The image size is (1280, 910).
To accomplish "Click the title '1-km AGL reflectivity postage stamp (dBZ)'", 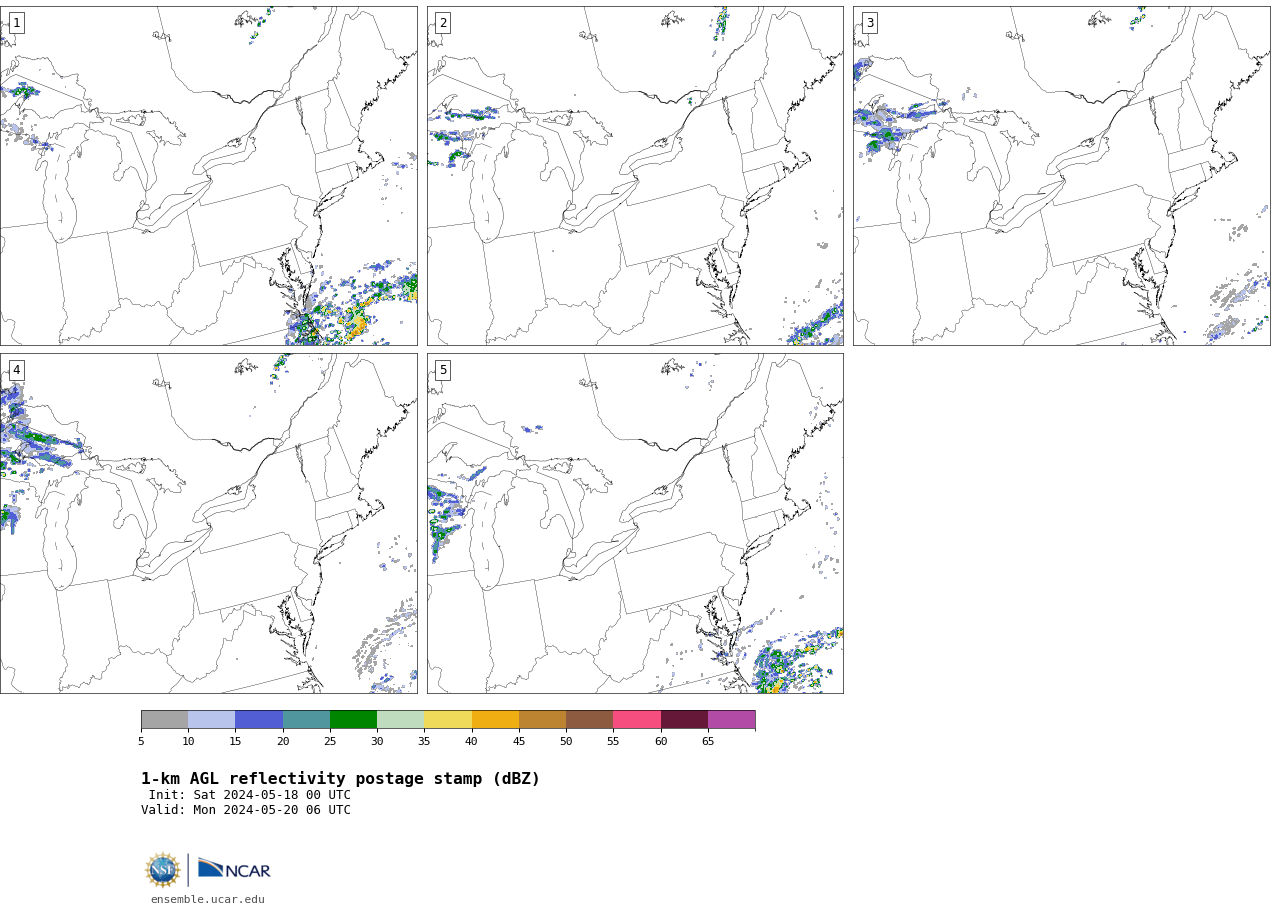I will [340, 779].
